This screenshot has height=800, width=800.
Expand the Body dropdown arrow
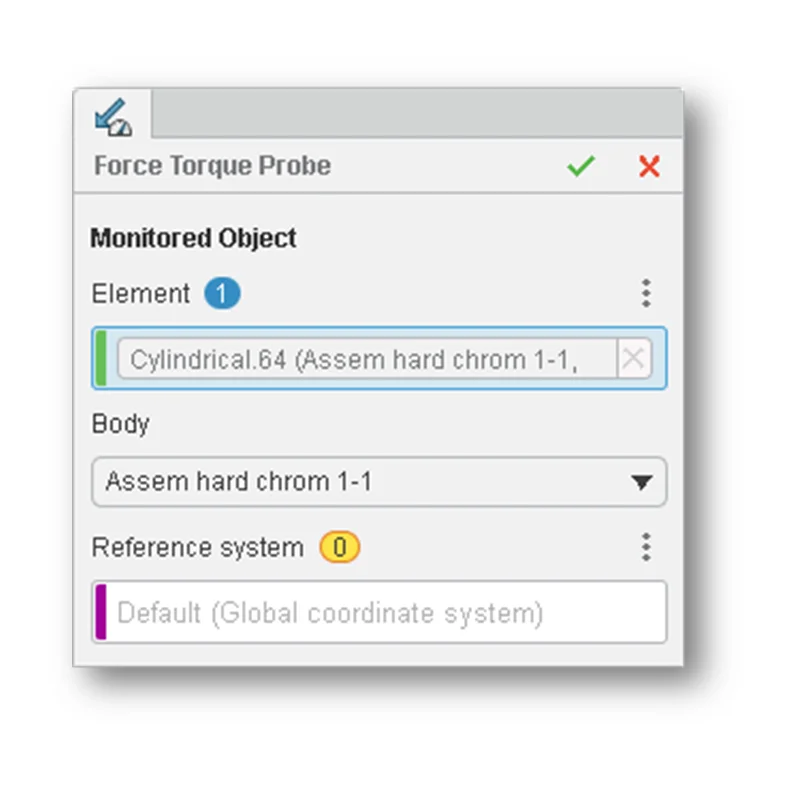pyautogui.click(x=642, y=483)
